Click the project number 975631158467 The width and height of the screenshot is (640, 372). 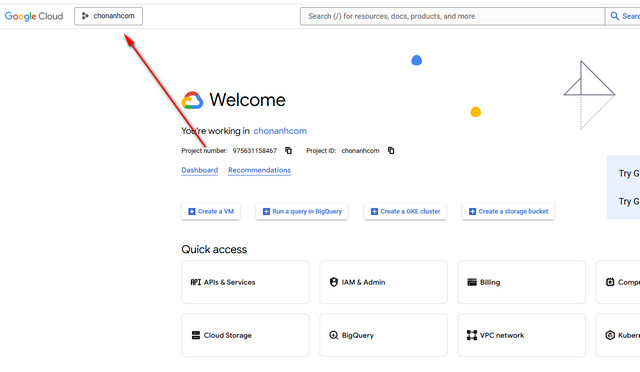[255, 151]
